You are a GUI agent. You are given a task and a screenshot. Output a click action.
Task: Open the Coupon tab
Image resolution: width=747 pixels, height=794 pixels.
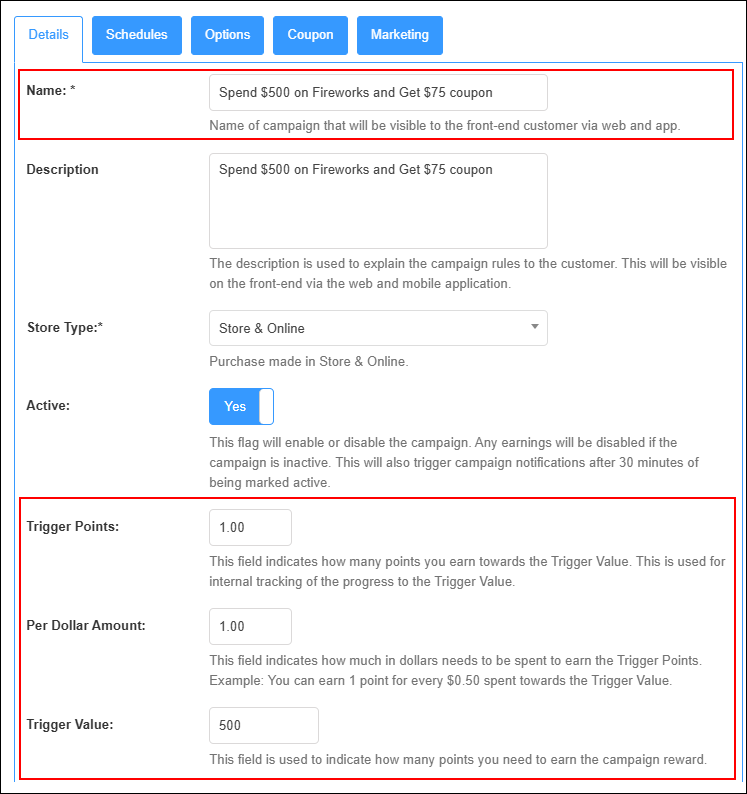[x=310, y=35]
